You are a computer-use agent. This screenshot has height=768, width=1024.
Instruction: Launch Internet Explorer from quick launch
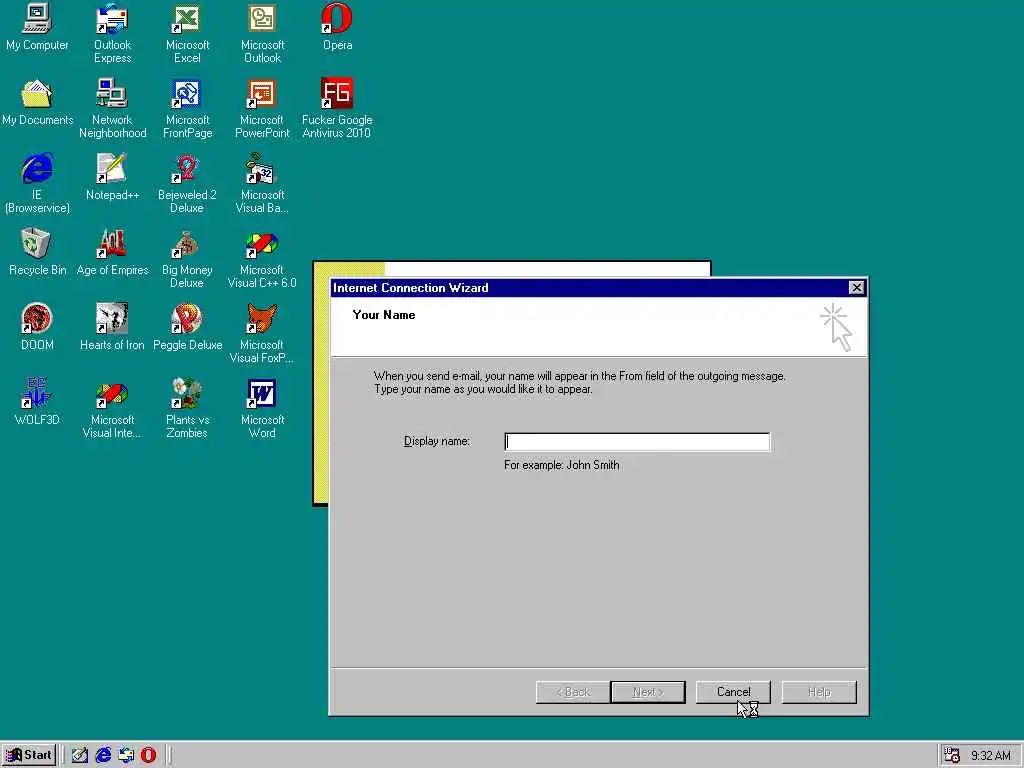[x=103, y=755]
